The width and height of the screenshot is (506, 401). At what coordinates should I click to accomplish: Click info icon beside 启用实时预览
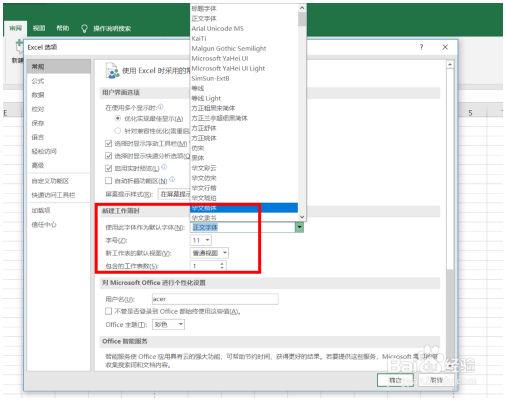(164, 167)
